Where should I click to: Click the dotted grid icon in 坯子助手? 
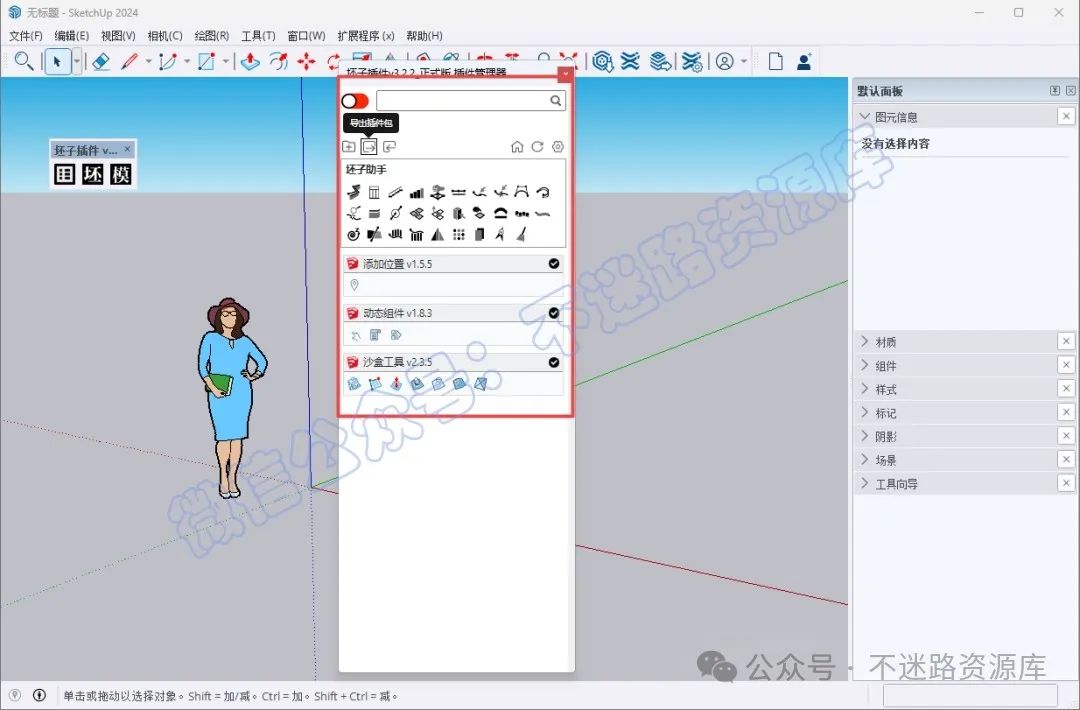[x=459, y=235]
